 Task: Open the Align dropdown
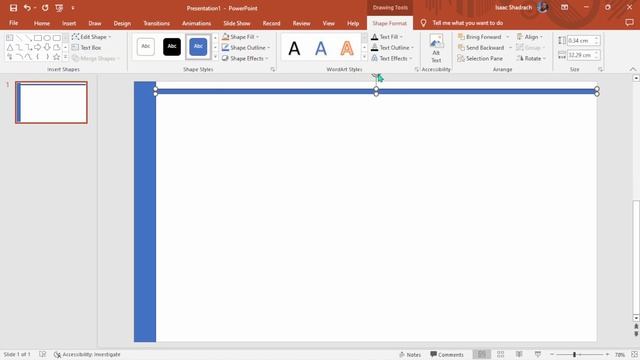(530, 37)
